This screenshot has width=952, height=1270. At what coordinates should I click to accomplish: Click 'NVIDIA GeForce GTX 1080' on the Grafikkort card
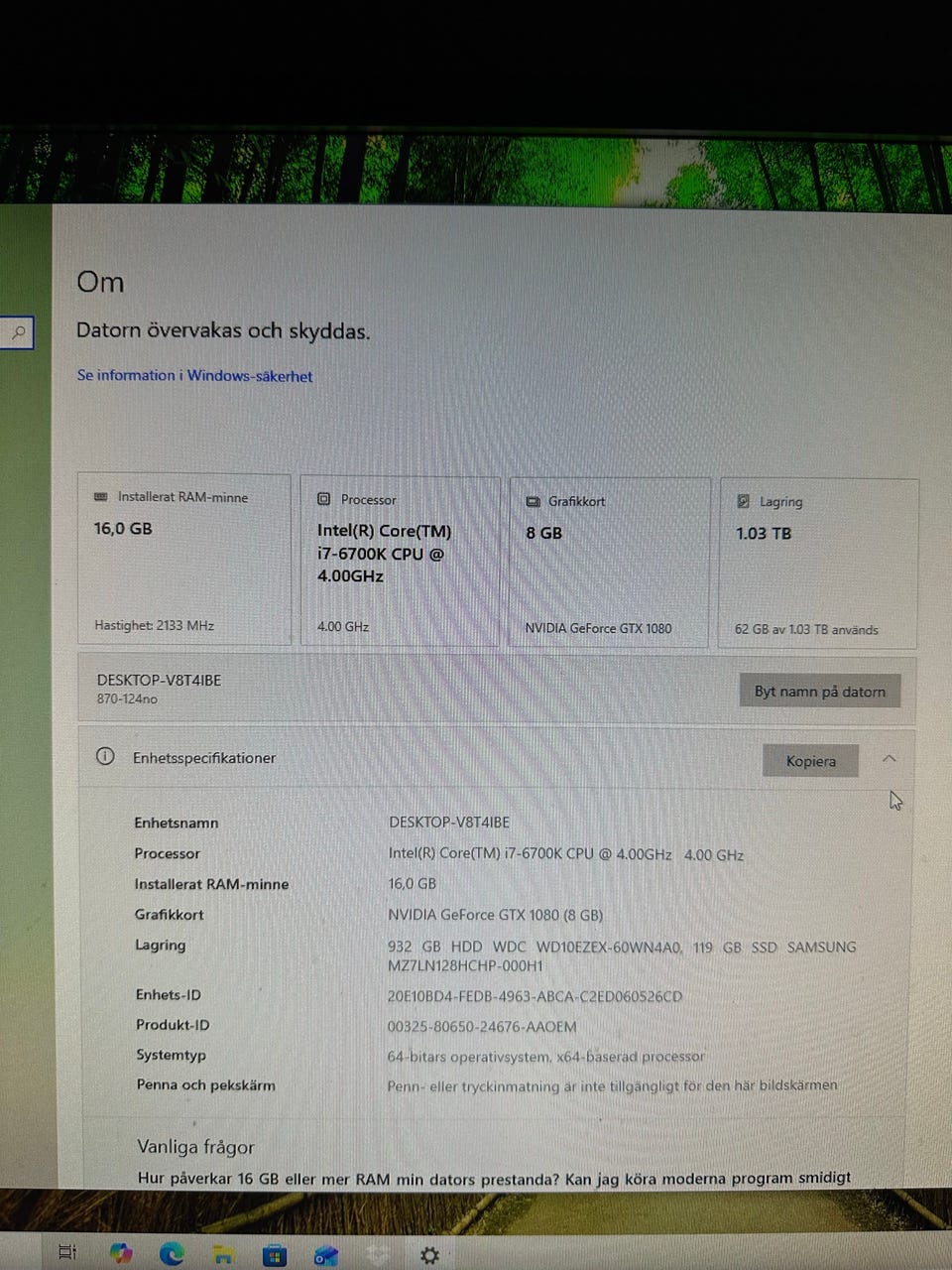pyautogui.click(x=598, y=628)
